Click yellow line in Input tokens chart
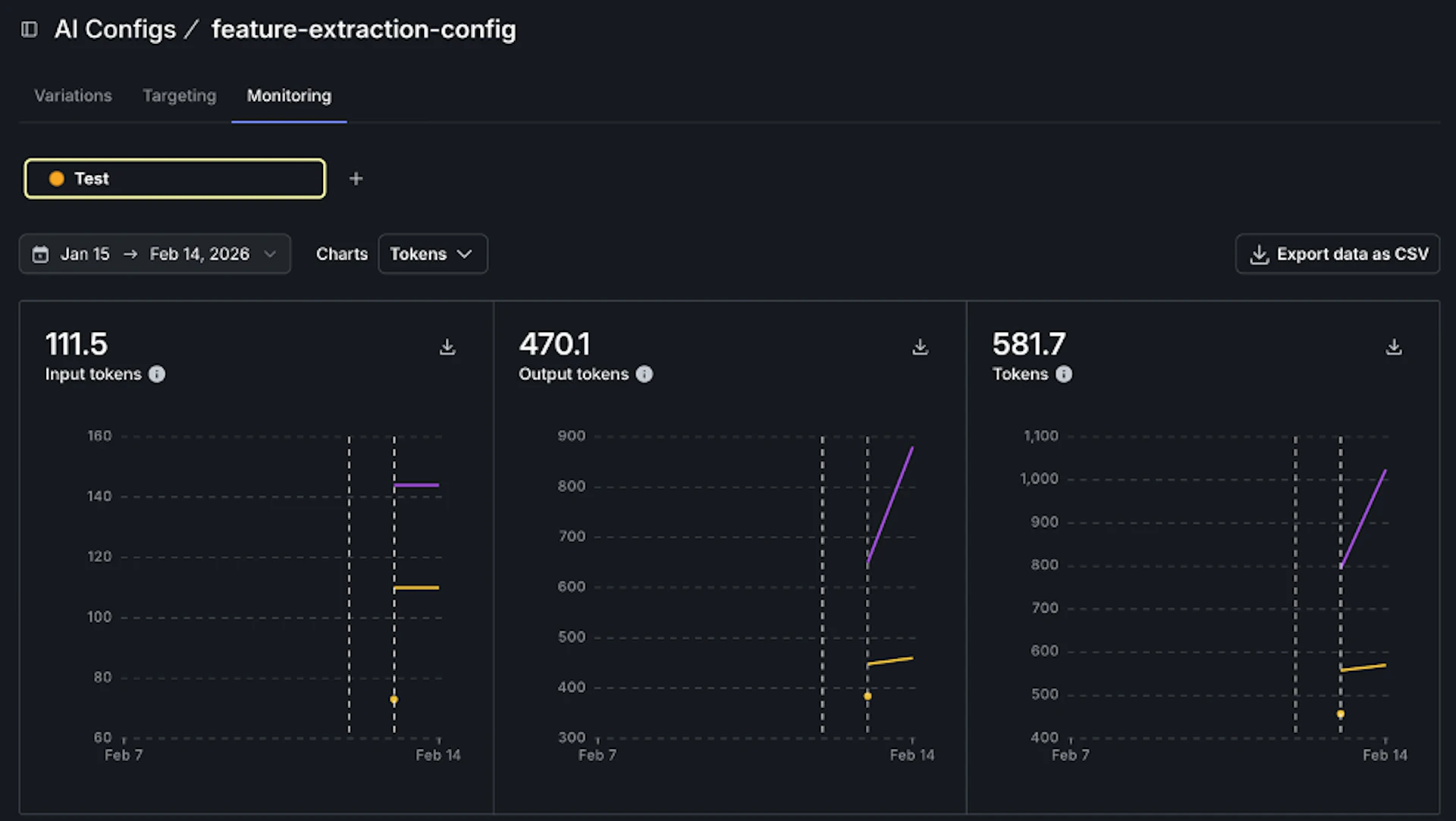 point(416,588)
